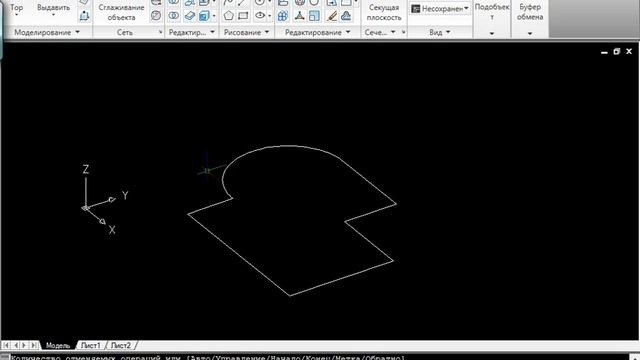
Task: Open dropdown arrow beside the blue cube icon
Action: click(x=214, y=16)
